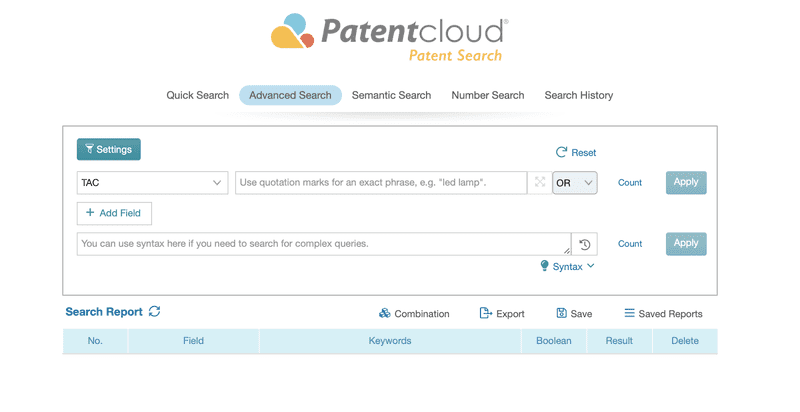Image resolution: width=800 pixels, height=412 pixels.
Task: Click the keyword phrase input field
Action: click(x=381, y=183)
